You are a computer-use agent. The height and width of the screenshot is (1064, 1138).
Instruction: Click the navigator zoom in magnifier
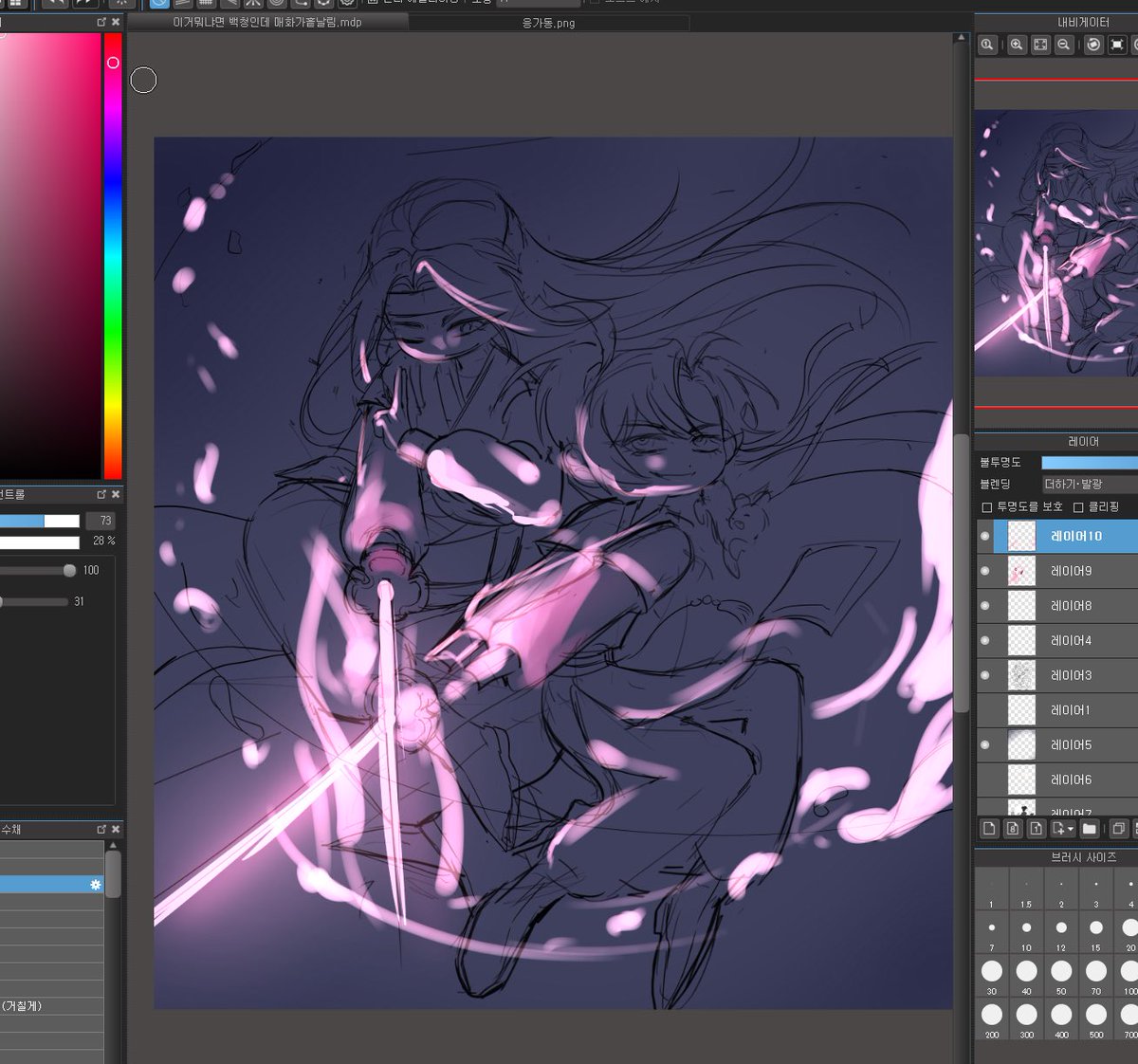1017,45
